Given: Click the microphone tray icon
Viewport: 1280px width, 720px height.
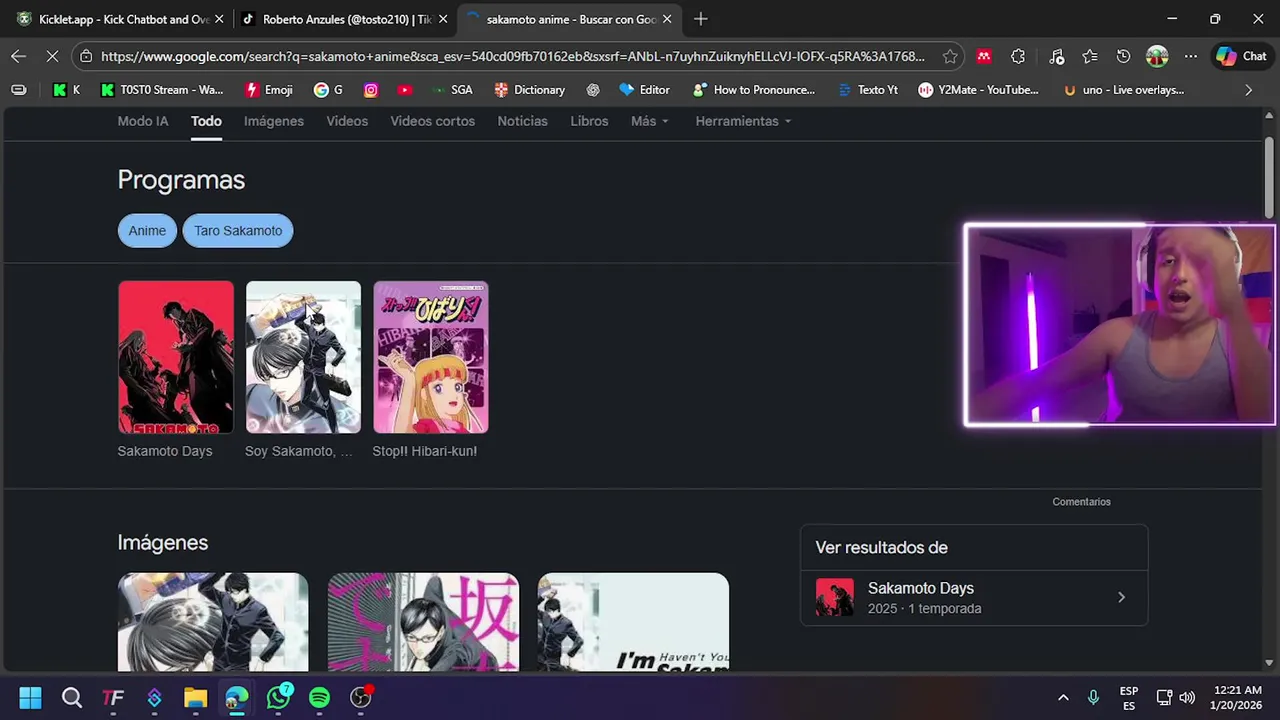Looking at the screenshot, I should (x=1093, y=697).
